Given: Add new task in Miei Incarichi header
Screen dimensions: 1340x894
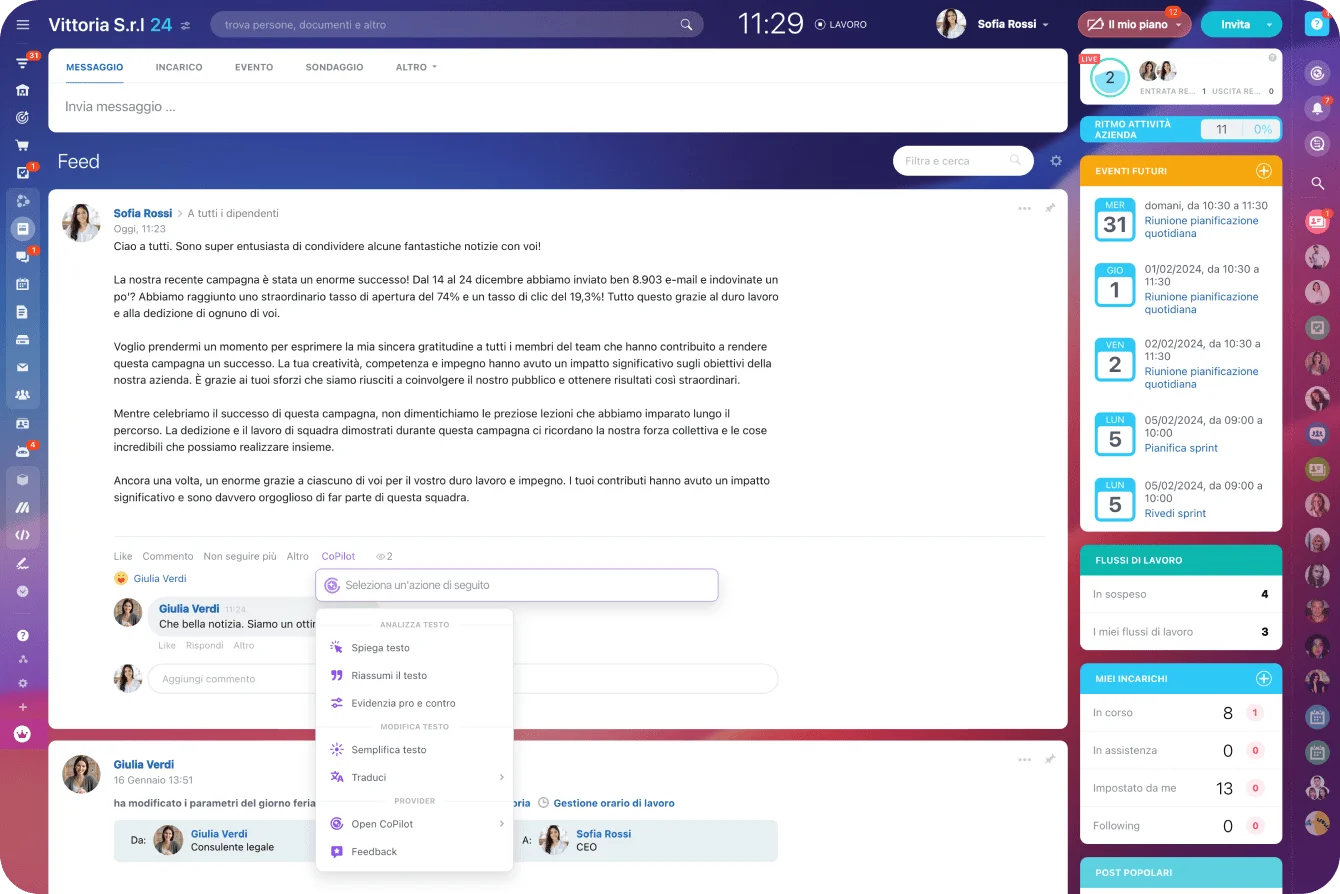Looking at the screenshot, I should pyautogui.click(x=1263, y=679).
